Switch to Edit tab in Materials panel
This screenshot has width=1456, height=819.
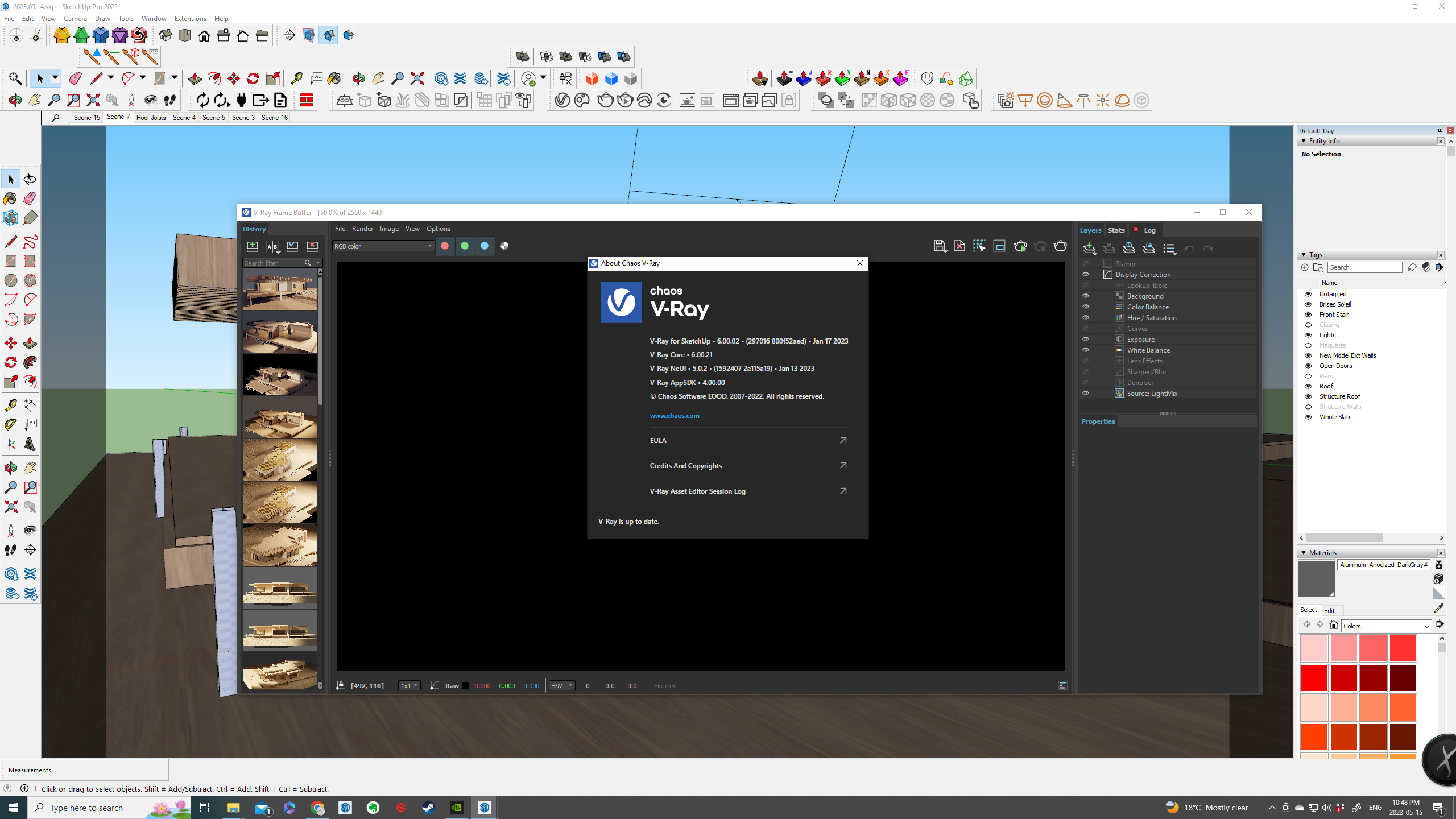pos(1329,610)
